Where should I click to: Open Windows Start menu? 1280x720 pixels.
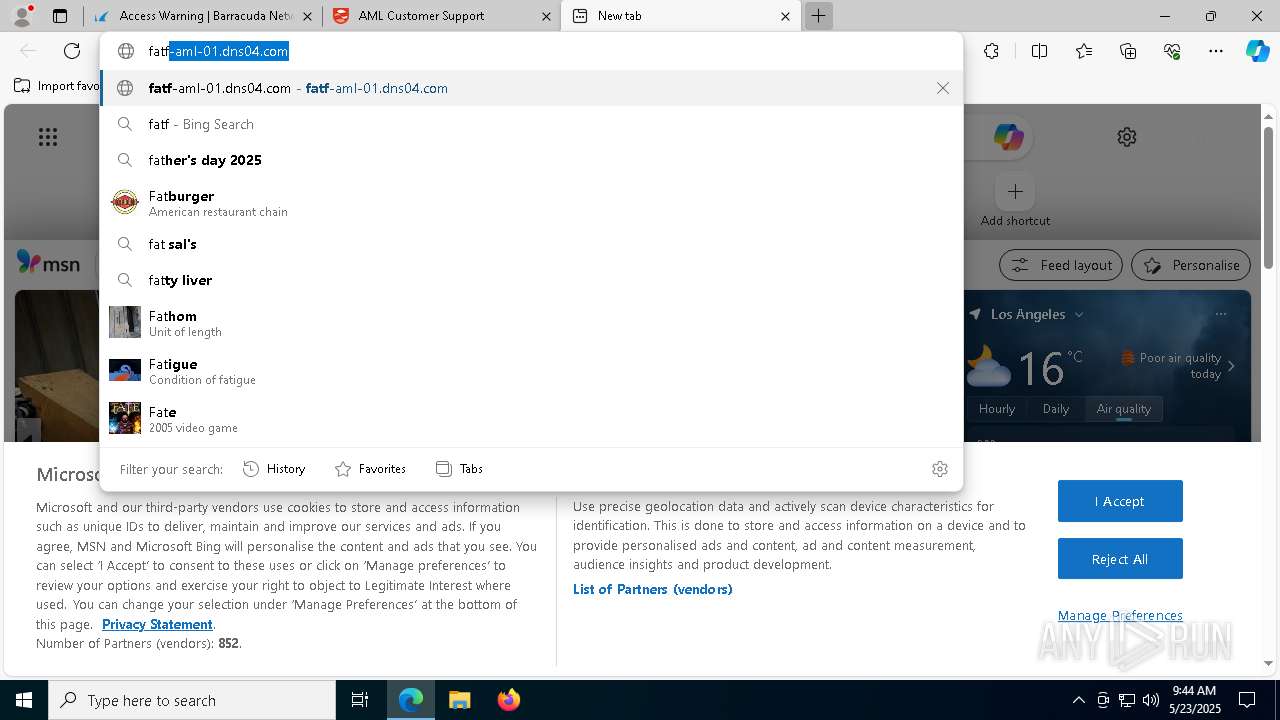24,700
